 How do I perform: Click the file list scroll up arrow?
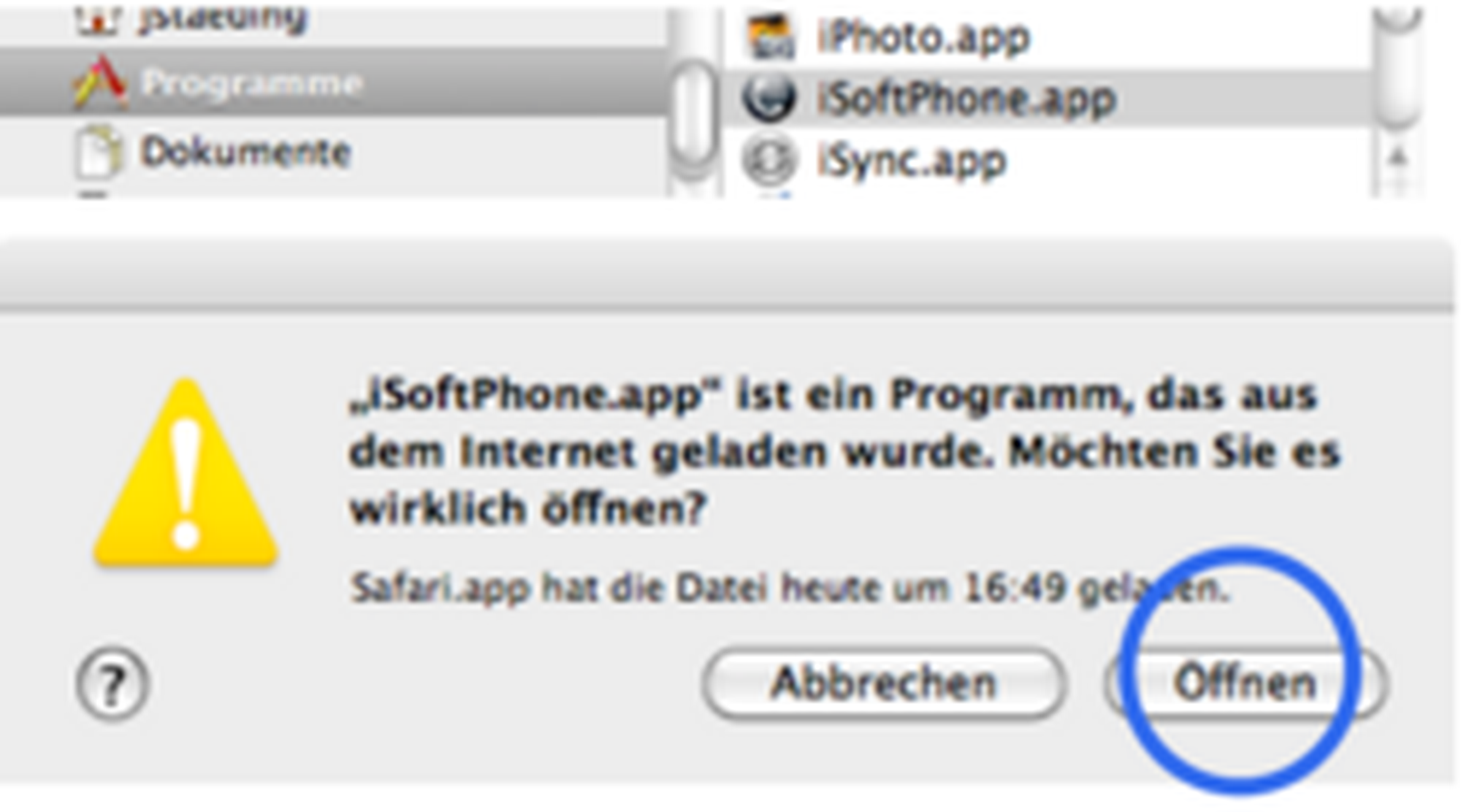pyautogui.click(x=1397, y=156)
